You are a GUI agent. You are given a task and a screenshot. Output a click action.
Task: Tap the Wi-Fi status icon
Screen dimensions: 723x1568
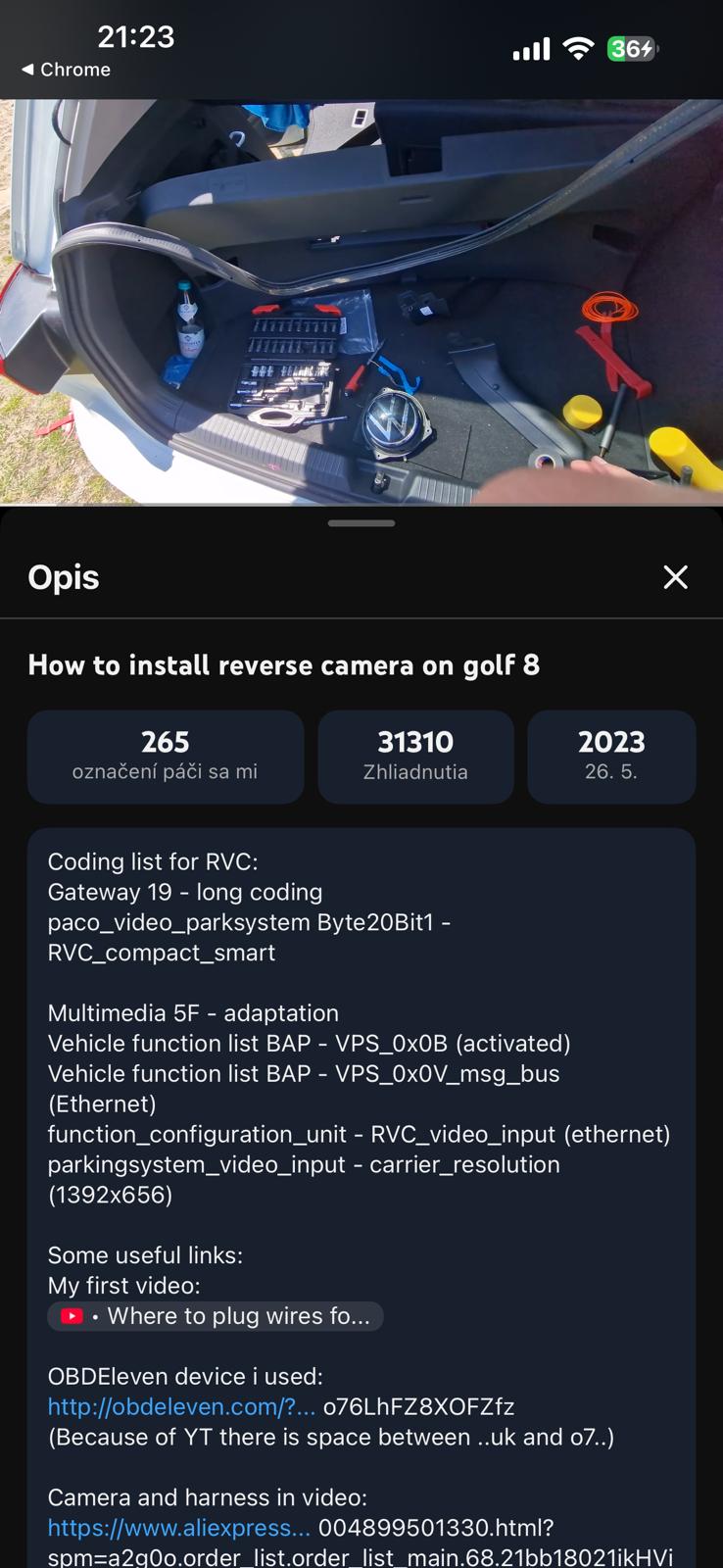click(x=579, y=49)
